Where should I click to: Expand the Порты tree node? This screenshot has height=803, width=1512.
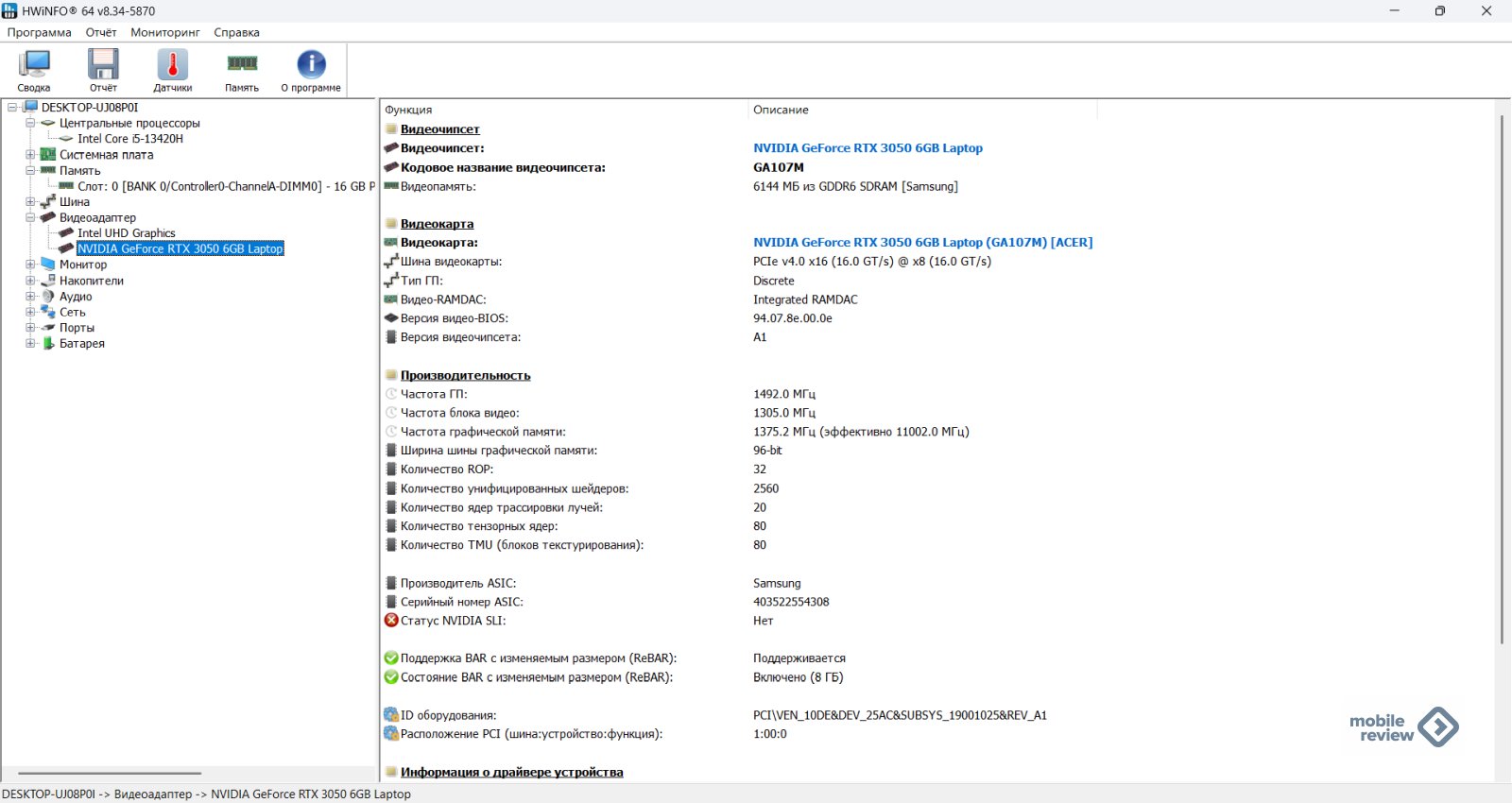[30, 328]
